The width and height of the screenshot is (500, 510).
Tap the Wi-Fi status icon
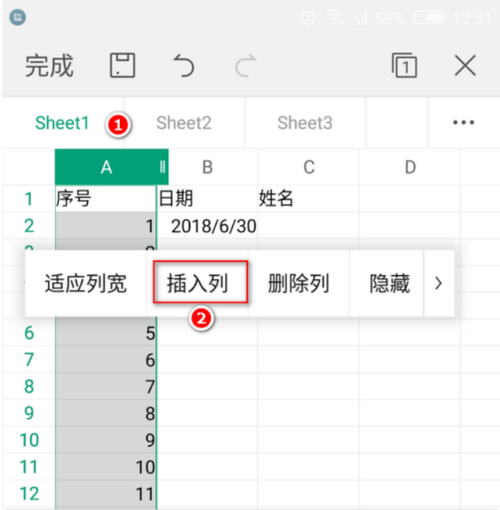[x=335, y=17]
